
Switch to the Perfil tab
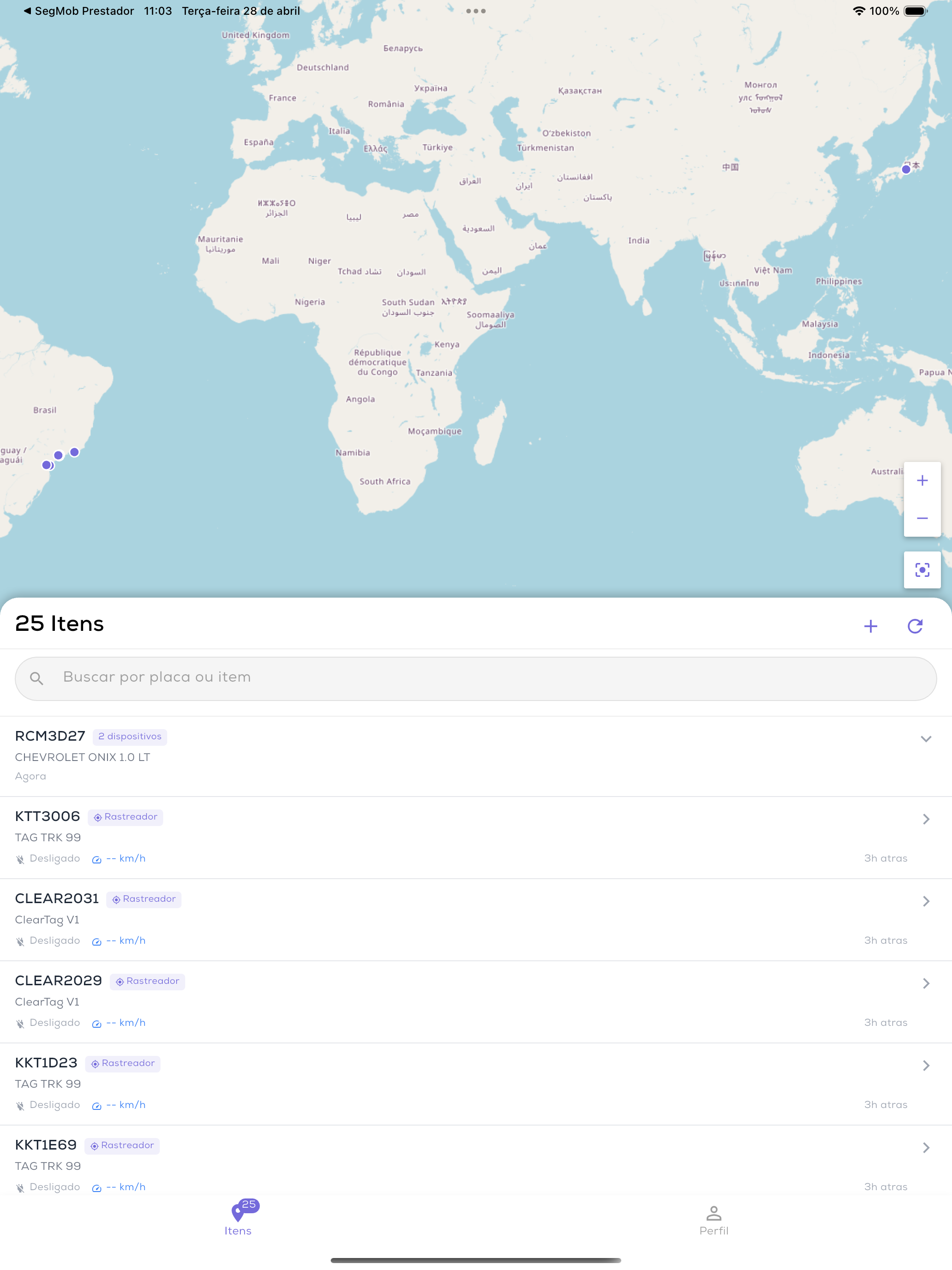tap(714, 1221)
